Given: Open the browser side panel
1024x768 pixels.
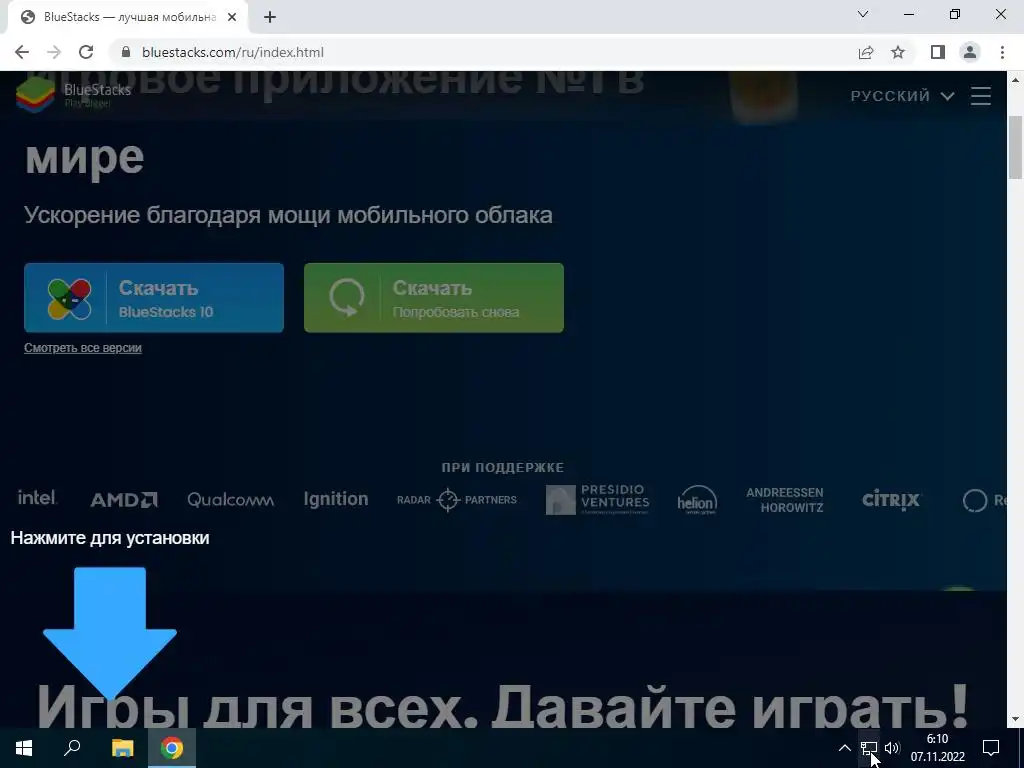Looking at the screenshot, I should (938, 52).
